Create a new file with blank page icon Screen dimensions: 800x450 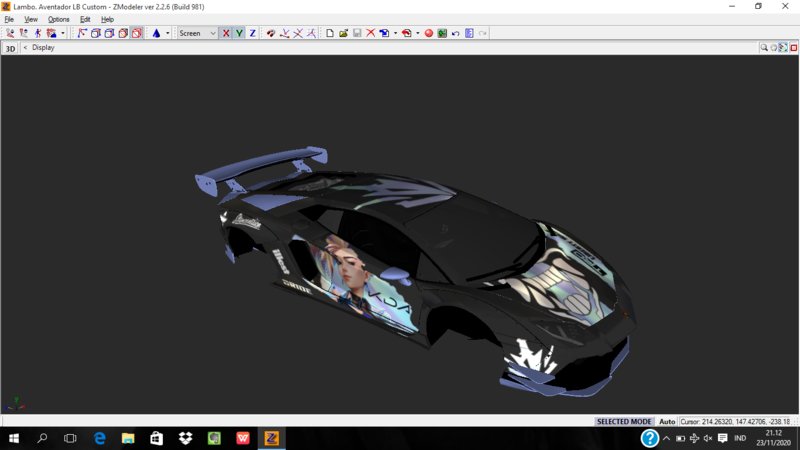330,33
